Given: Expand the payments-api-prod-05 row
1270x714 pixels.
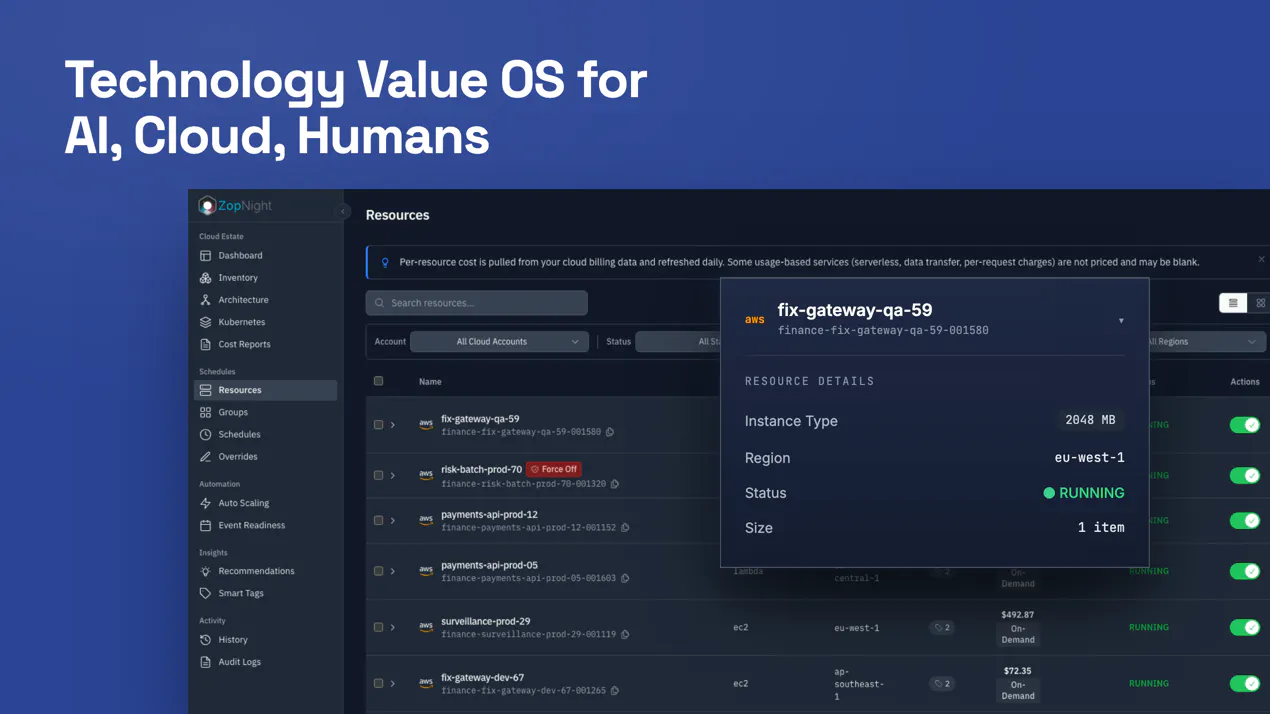Looking at the screenshot, I should (393, 571).
